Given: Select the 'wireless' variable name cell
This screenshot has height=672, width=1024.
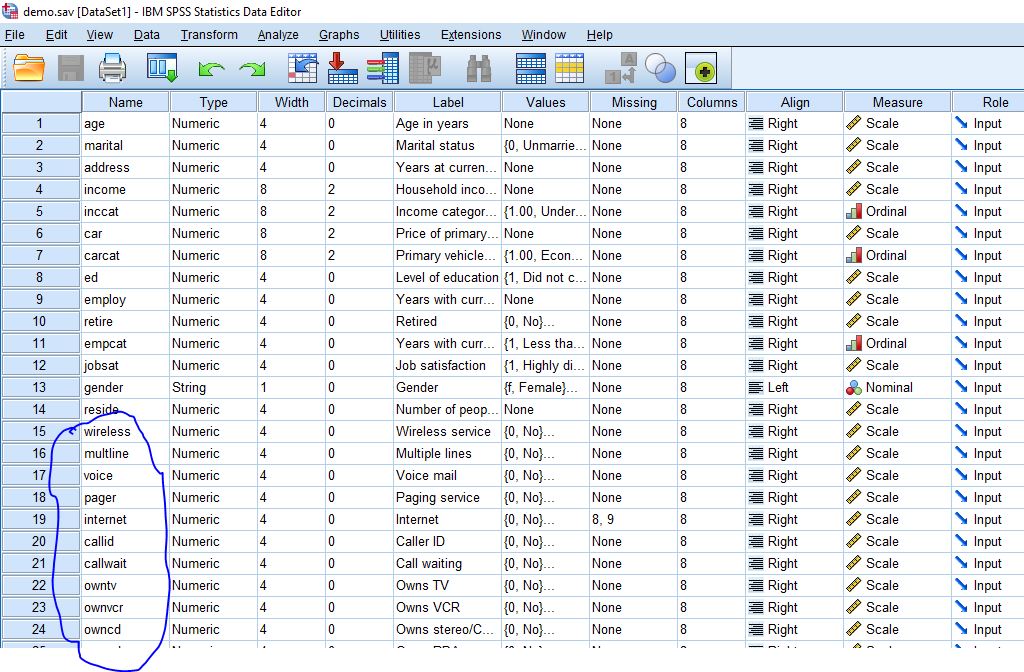Looking at the screenshot, I should pyautogui.click(x=125, y=431).
